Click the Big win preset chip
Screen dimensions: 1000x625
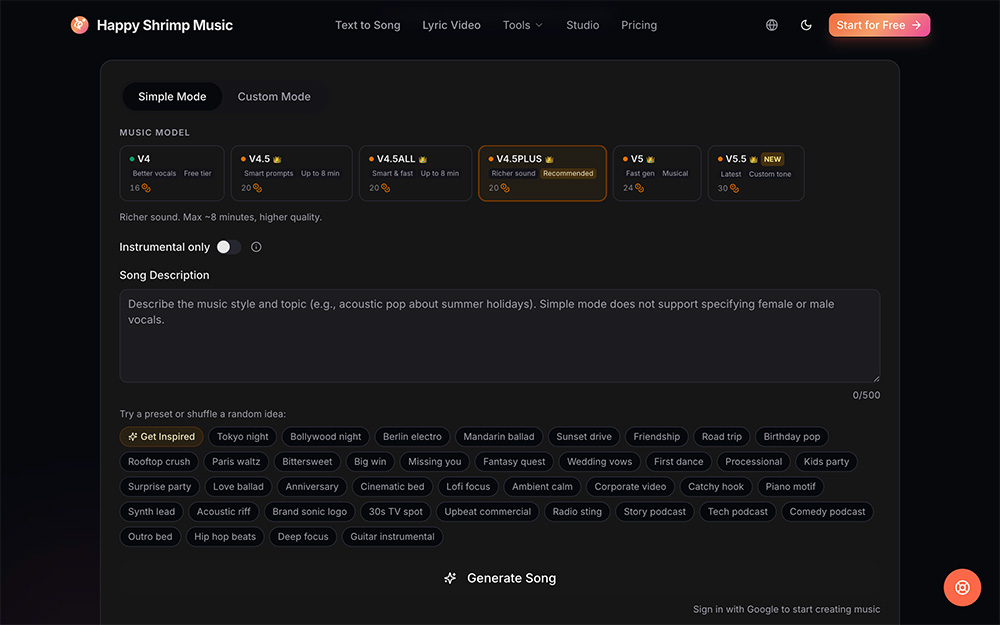tap(370, 462)
